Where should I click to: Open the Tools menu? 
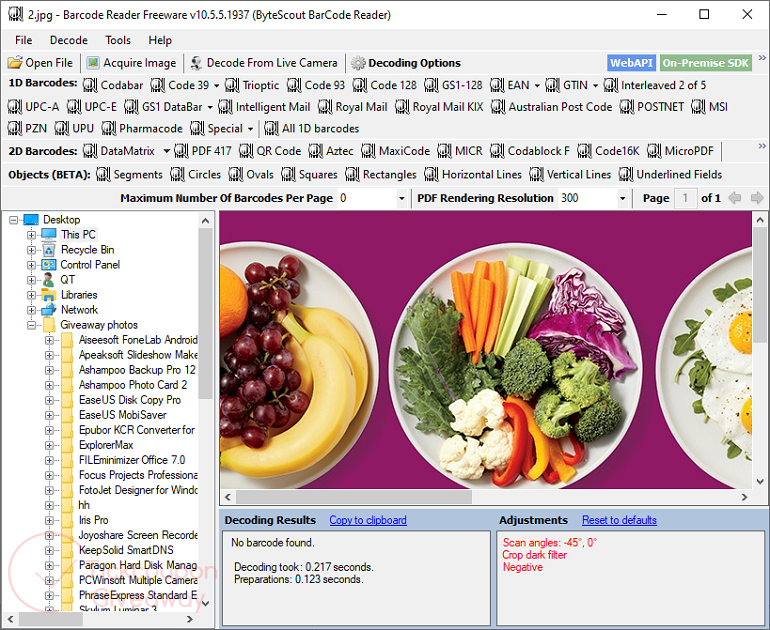pyautogui.click(x=118, y=40)
